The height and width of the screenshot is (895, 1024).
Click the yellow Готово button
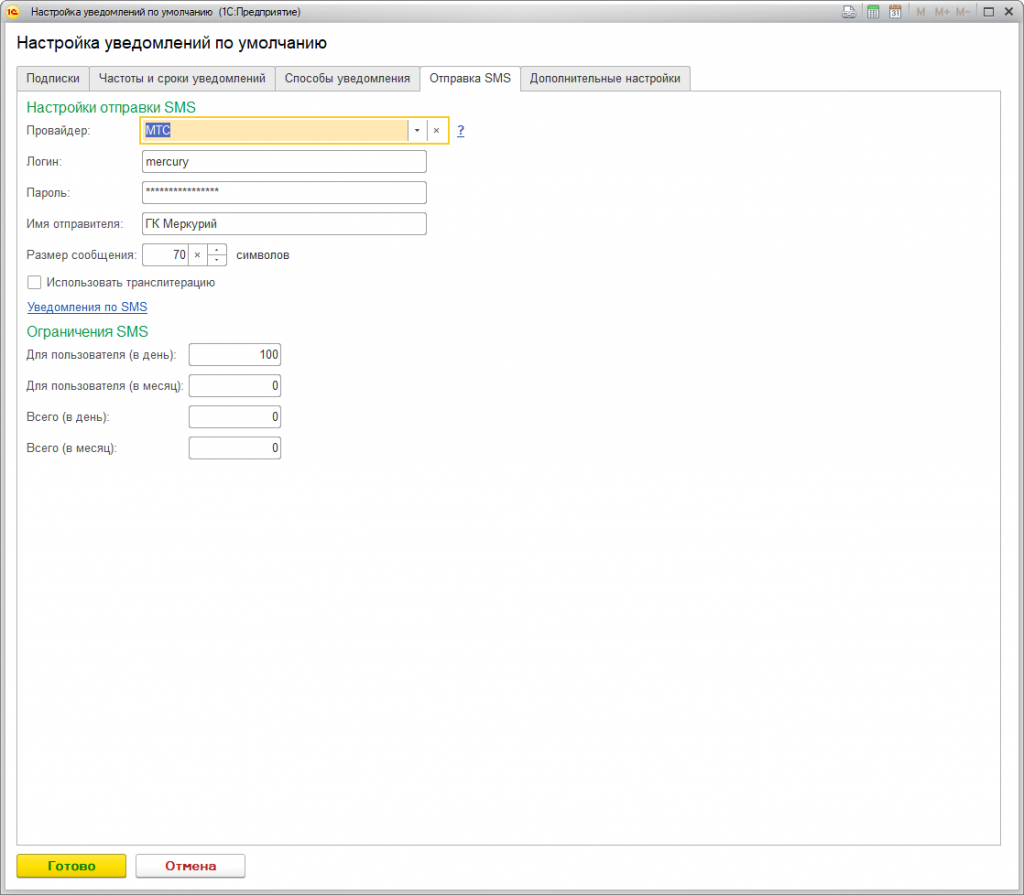click(x=71, y=866)
